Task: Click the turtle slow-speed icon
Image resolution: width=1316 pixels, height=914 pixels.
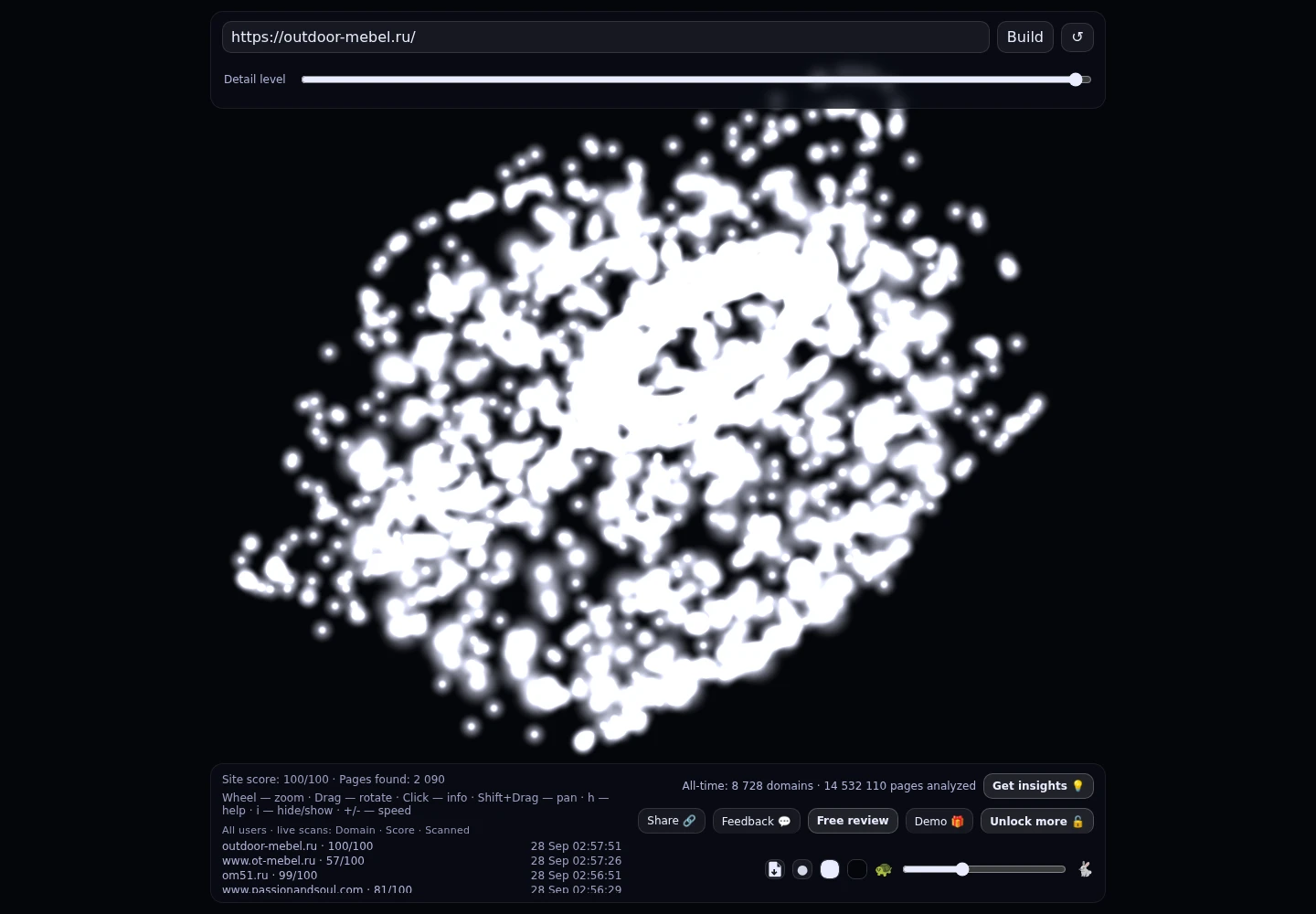Action: [x=883, y=869]
